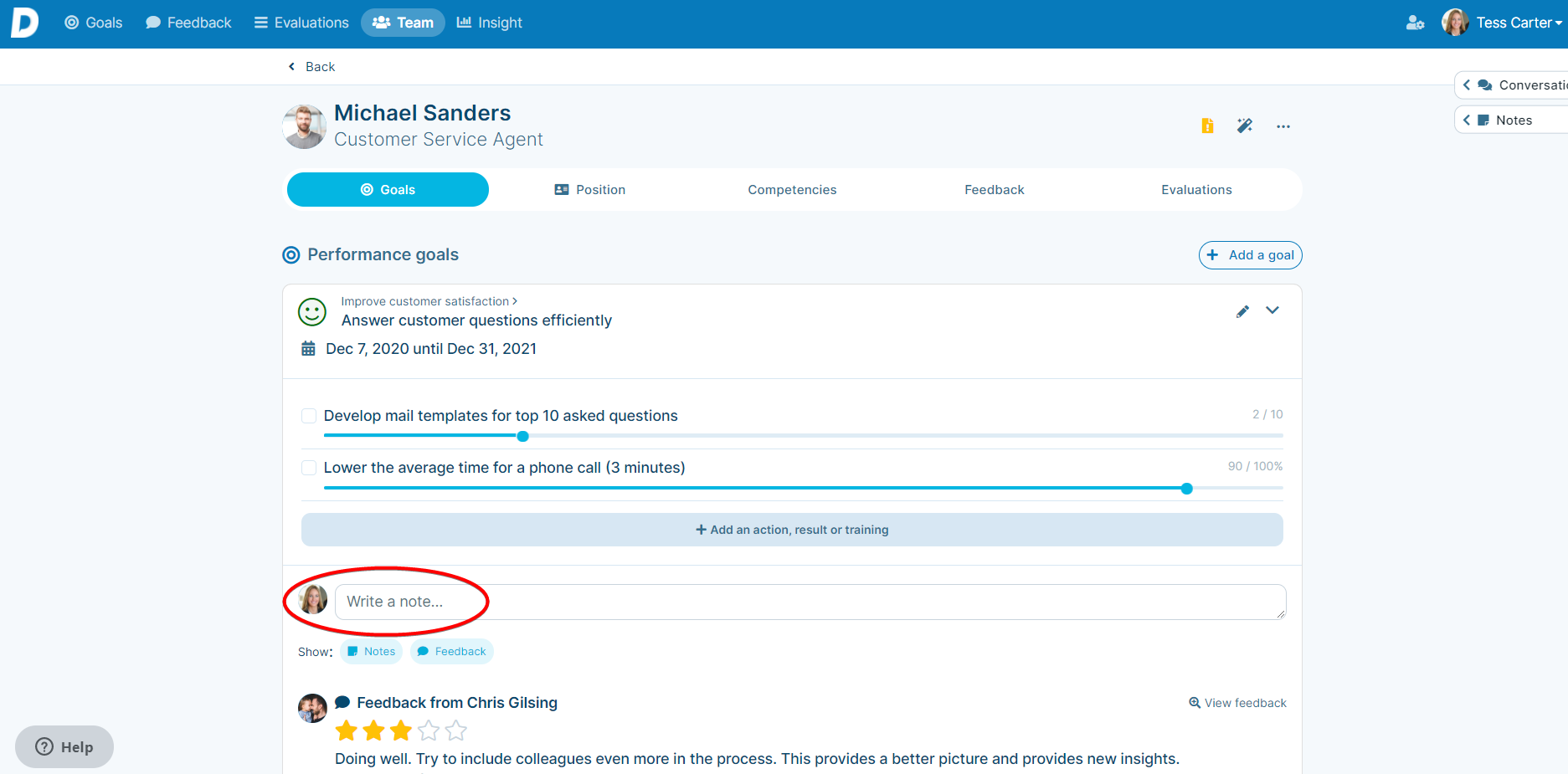Go back with the Back link
Viewport: 1568px width, 774px height.
(x=311, y=67)
